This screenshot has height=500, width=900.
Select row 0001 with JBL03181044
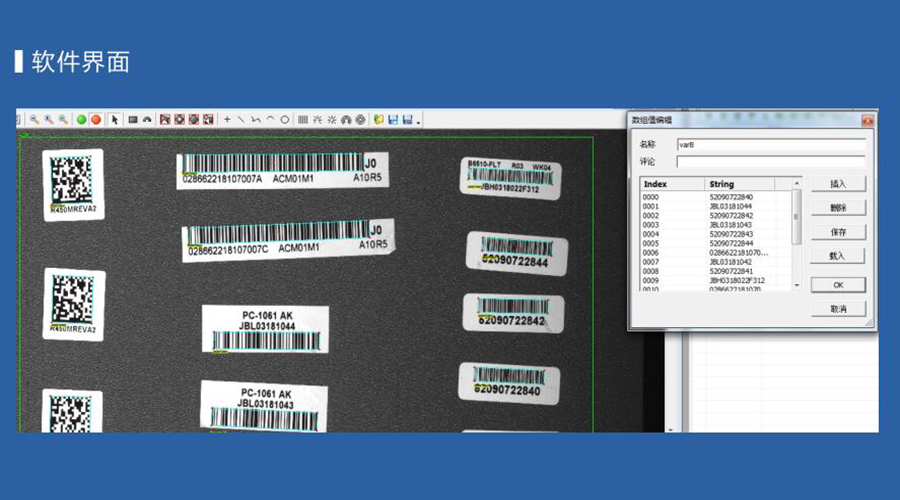(716, 206)
